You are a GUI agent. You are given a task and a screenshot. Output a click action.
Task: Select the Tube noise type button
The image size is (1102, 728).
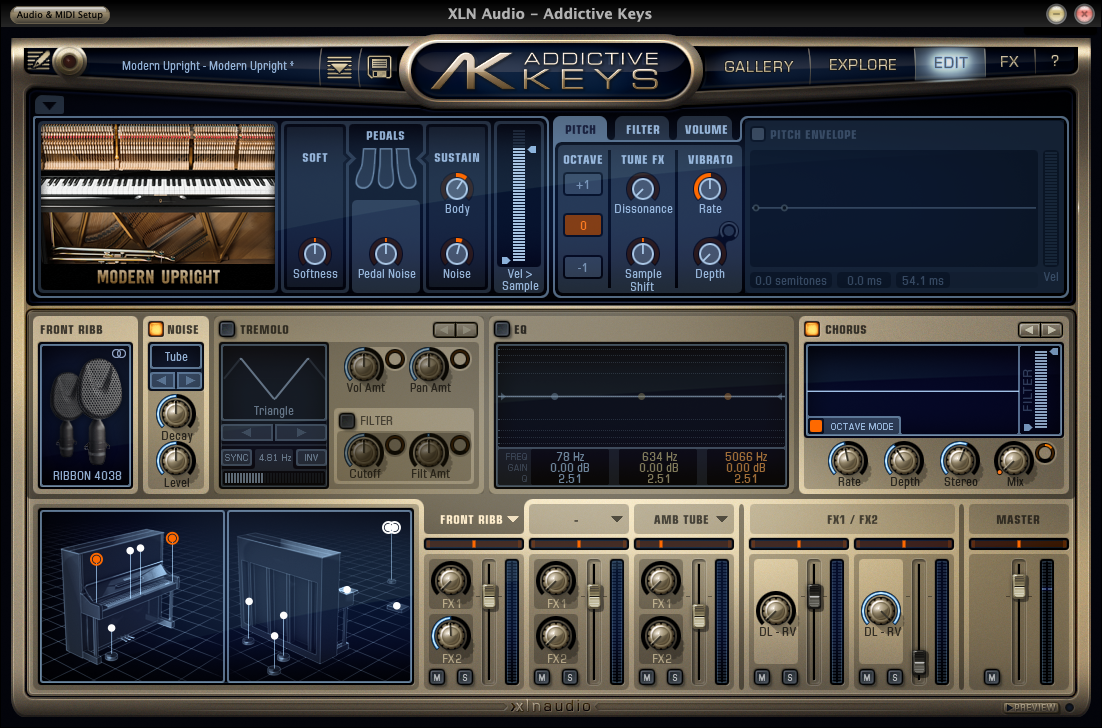(x=175, y=356)
